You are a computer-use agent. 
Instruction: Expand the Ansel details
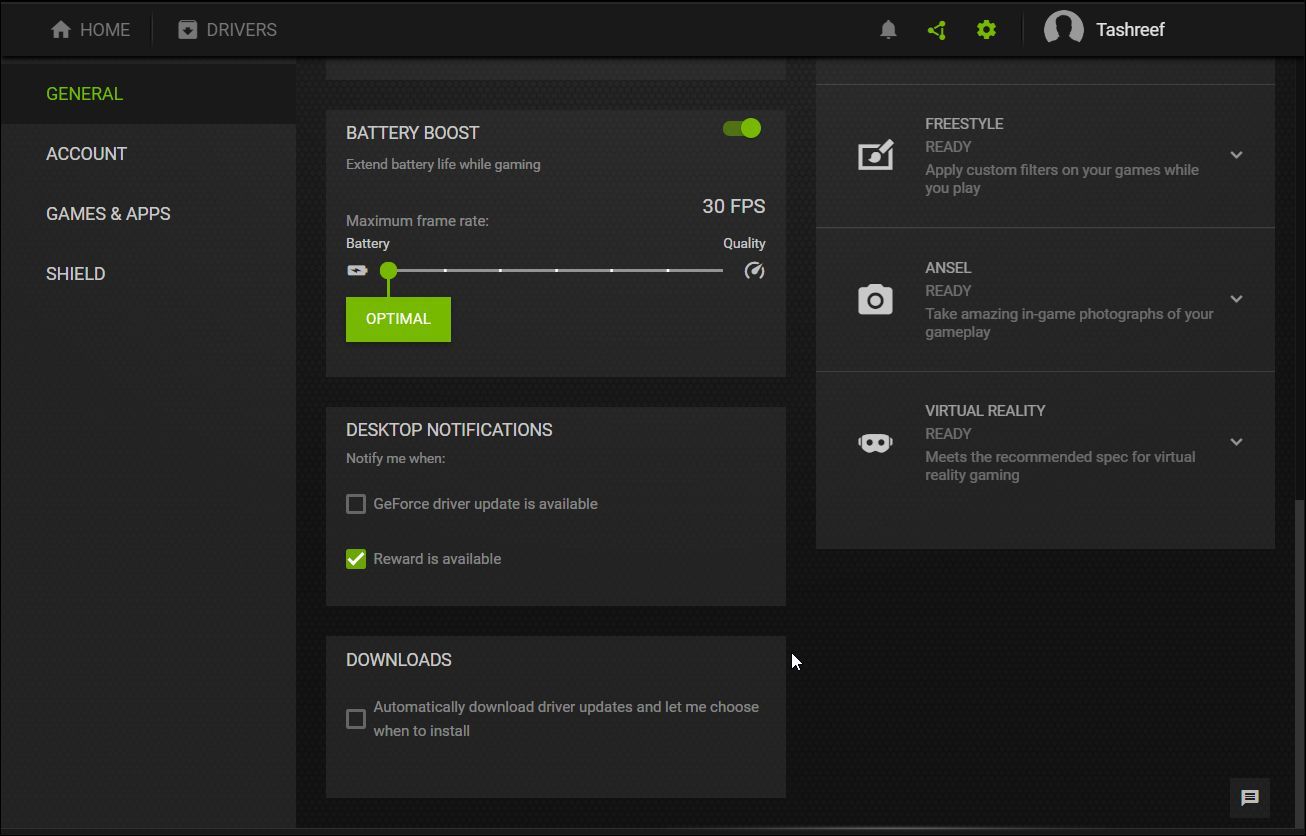pyautogui.click(x=1237, y=299)
